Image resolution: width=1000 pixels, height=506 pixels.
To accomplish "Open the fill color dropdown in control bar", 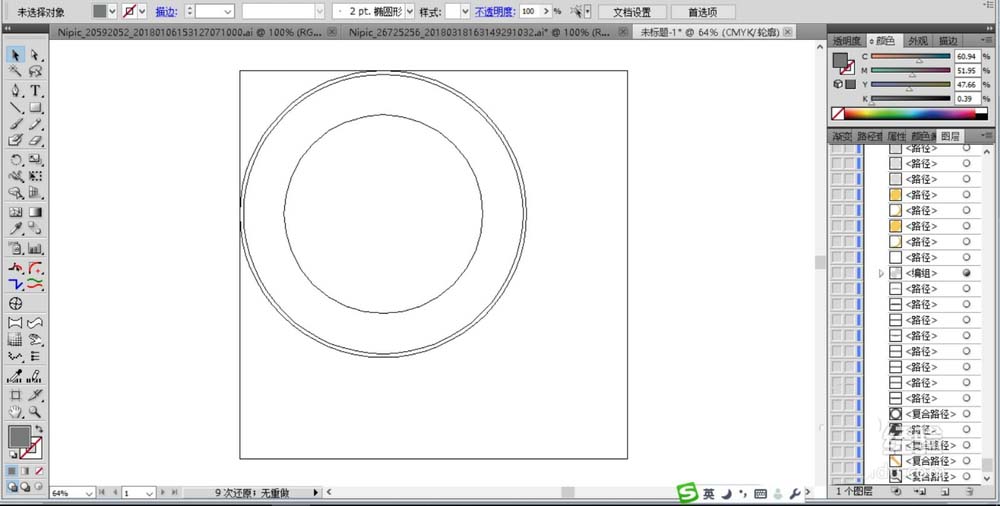I will tap(113, 11).
